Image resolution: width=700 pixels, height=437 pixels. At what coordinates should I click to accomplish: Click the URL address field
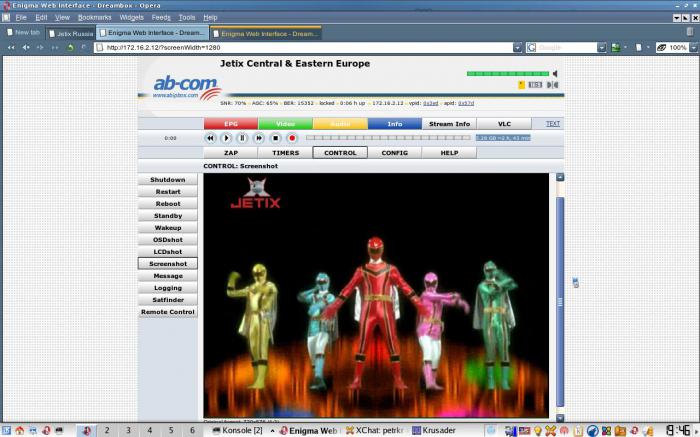click(304, 47)
